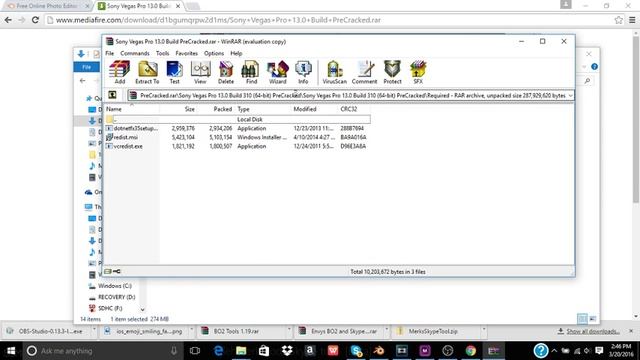The height and width of the screenshot is (360, 640).
Task: Open Skype from the taskbar
Action: [x=356, y=351]
